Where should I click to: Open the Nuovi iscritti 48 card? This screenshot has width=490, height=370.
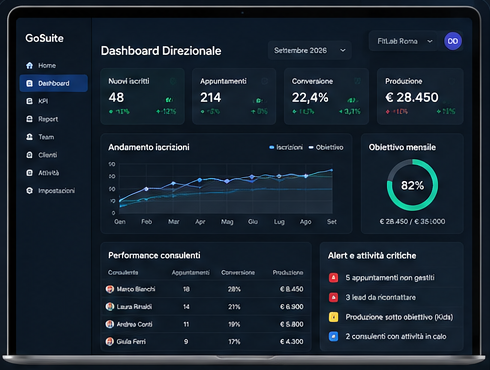[142, 96]
